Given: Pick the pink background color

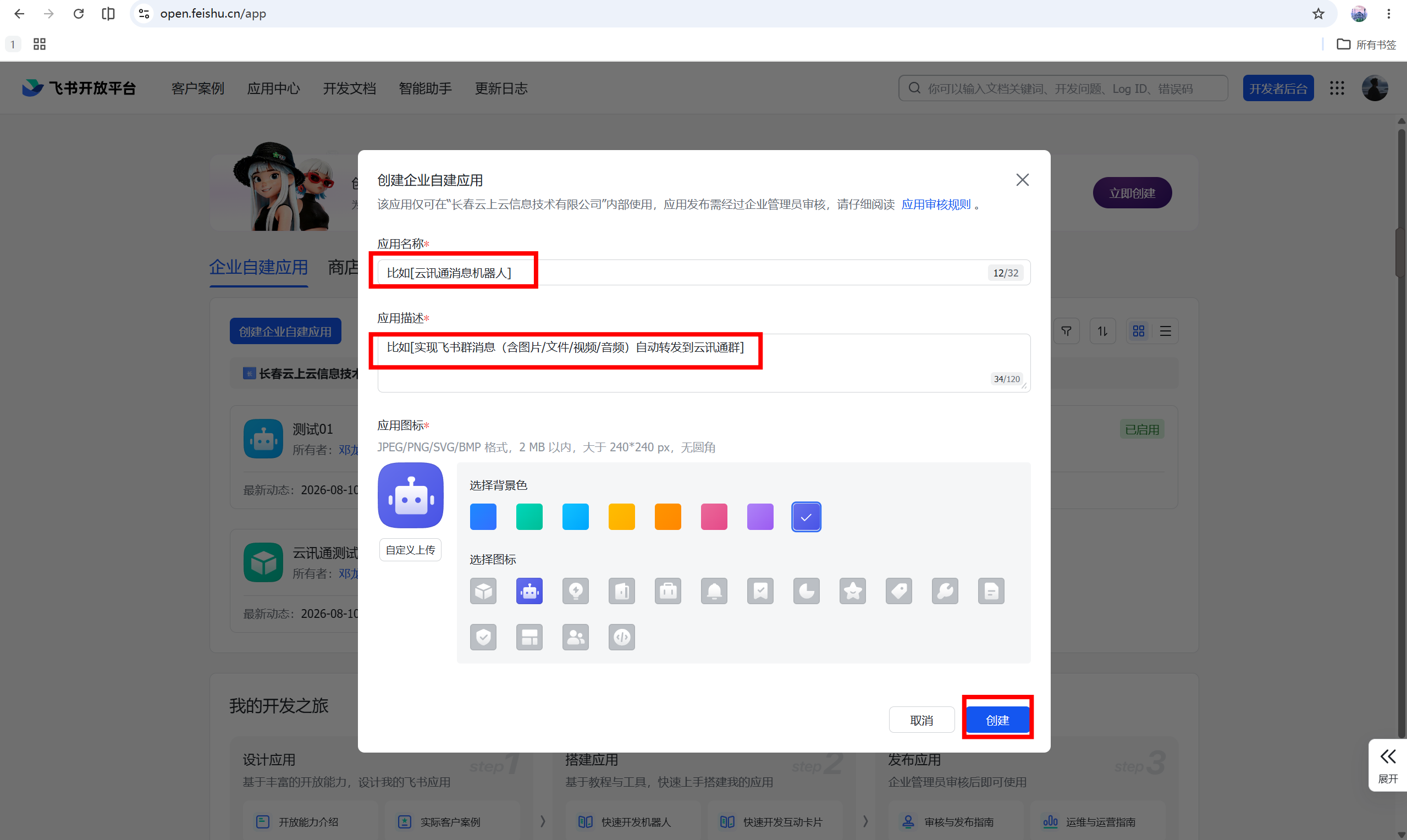Looking at the screenshot, I should [x=714, y=517].
